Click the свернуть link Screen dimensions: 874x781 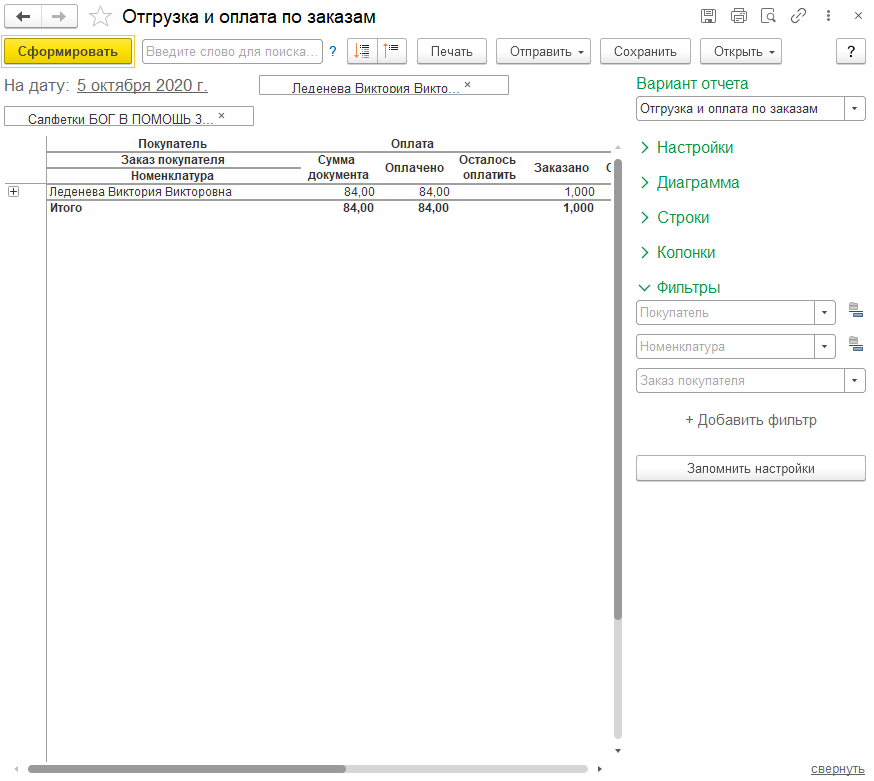(x=837, y=769)
